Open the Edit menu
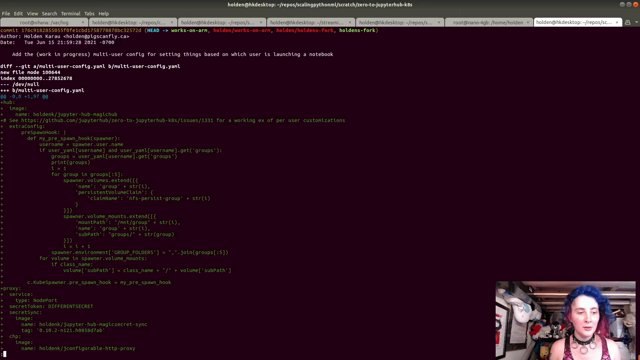Image resolution: width=640 pixels, height=360 pixels. pyautogui.click(x=18, y=13)
